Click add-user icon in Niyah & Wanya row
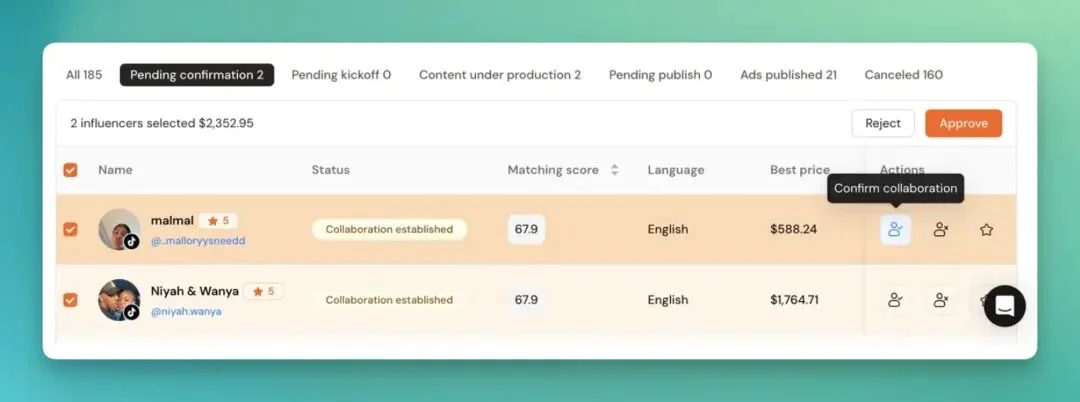The width and height of the screenshot is (1080, 402). click(x=940, y=299)
